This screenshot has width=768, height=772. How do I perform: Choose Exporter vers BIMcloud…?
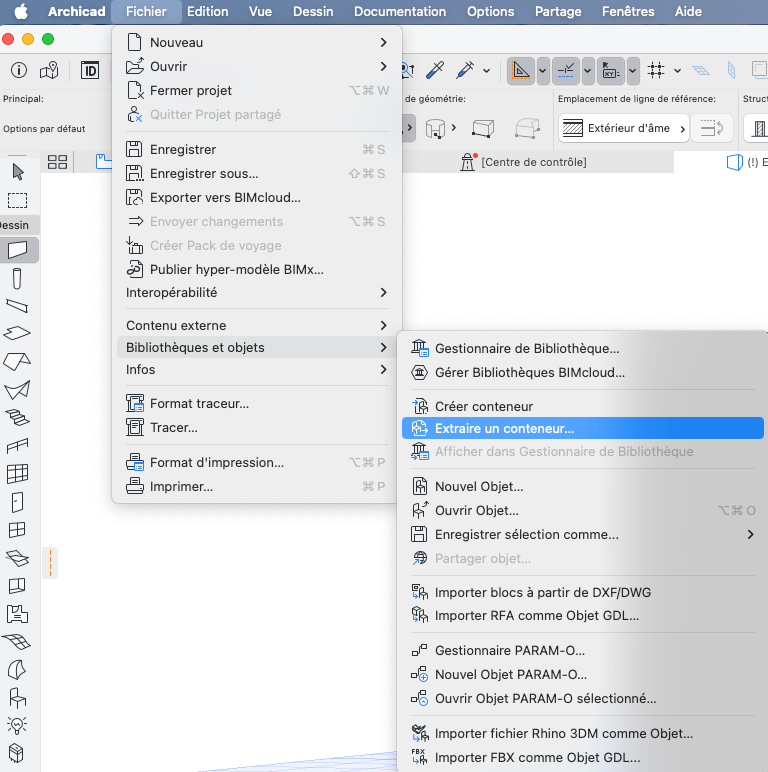point(256,197)
